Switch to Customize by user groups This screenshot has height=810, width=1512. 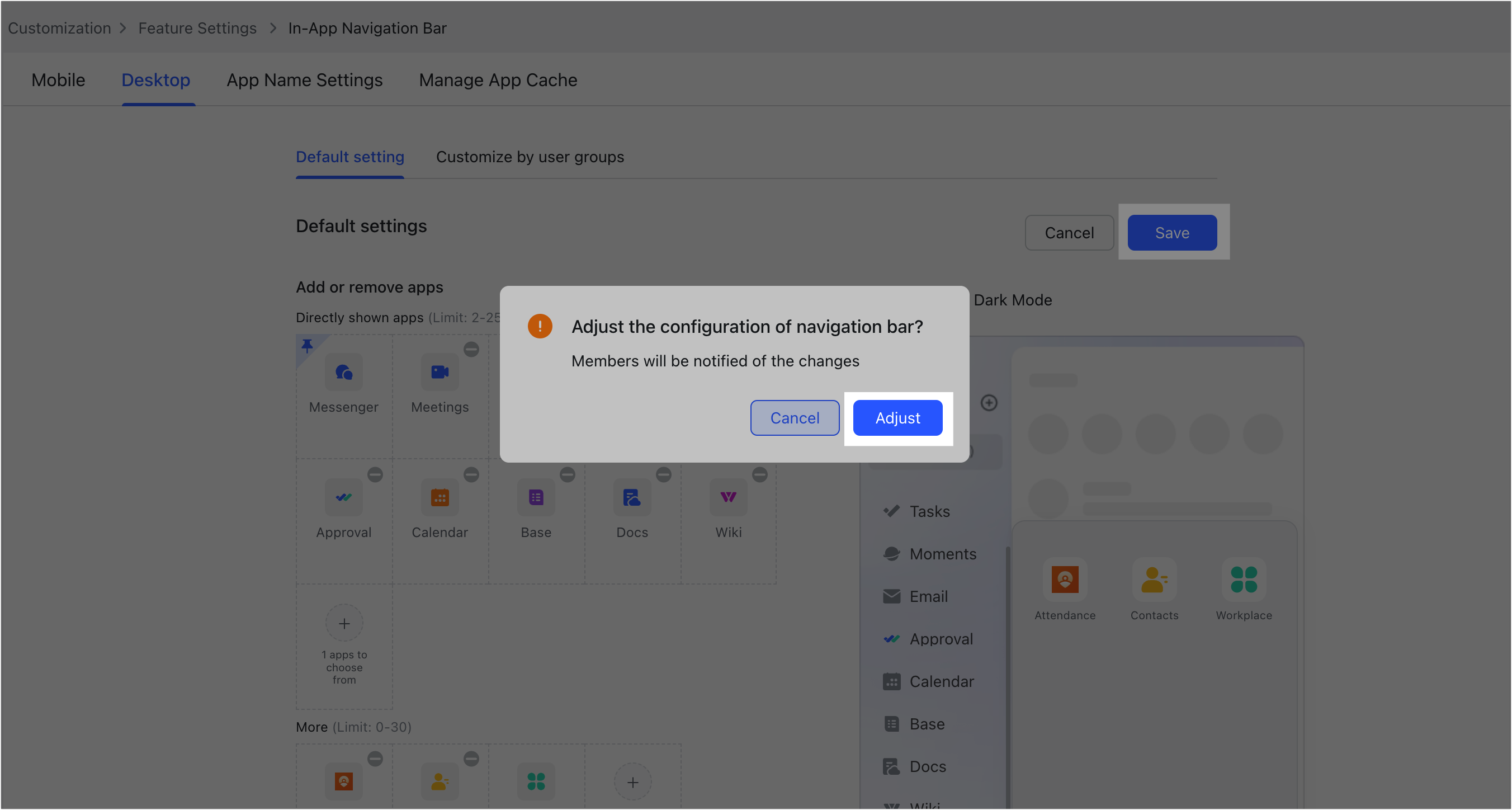coord(530,157)
